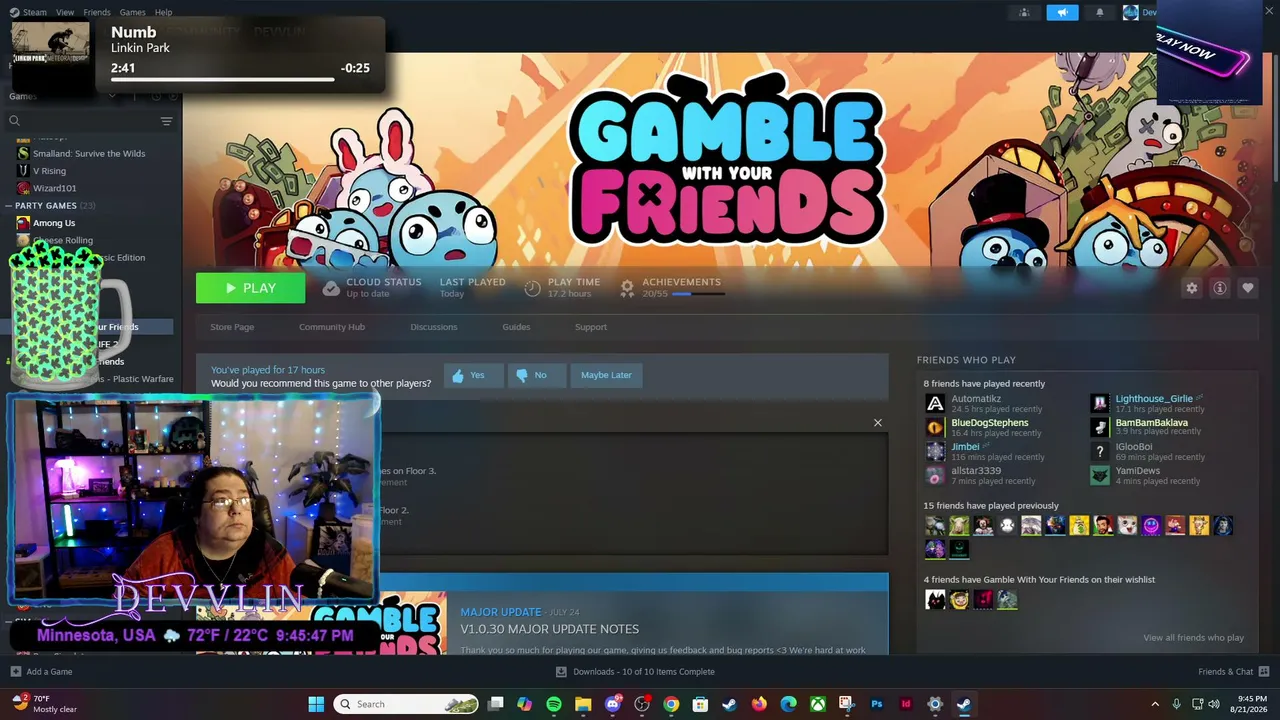Open Photoshop from the taskbar
Viewport: 1280px width, 720px height.
point(877,704)
